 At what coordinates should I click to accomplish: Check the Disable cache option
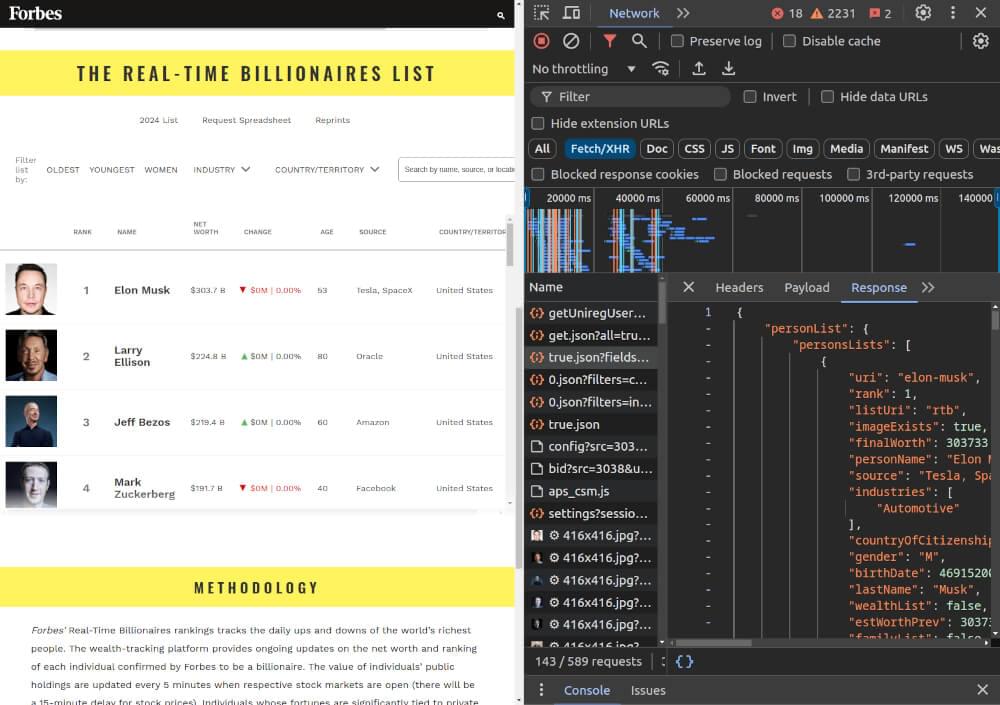tap(789, 41)
